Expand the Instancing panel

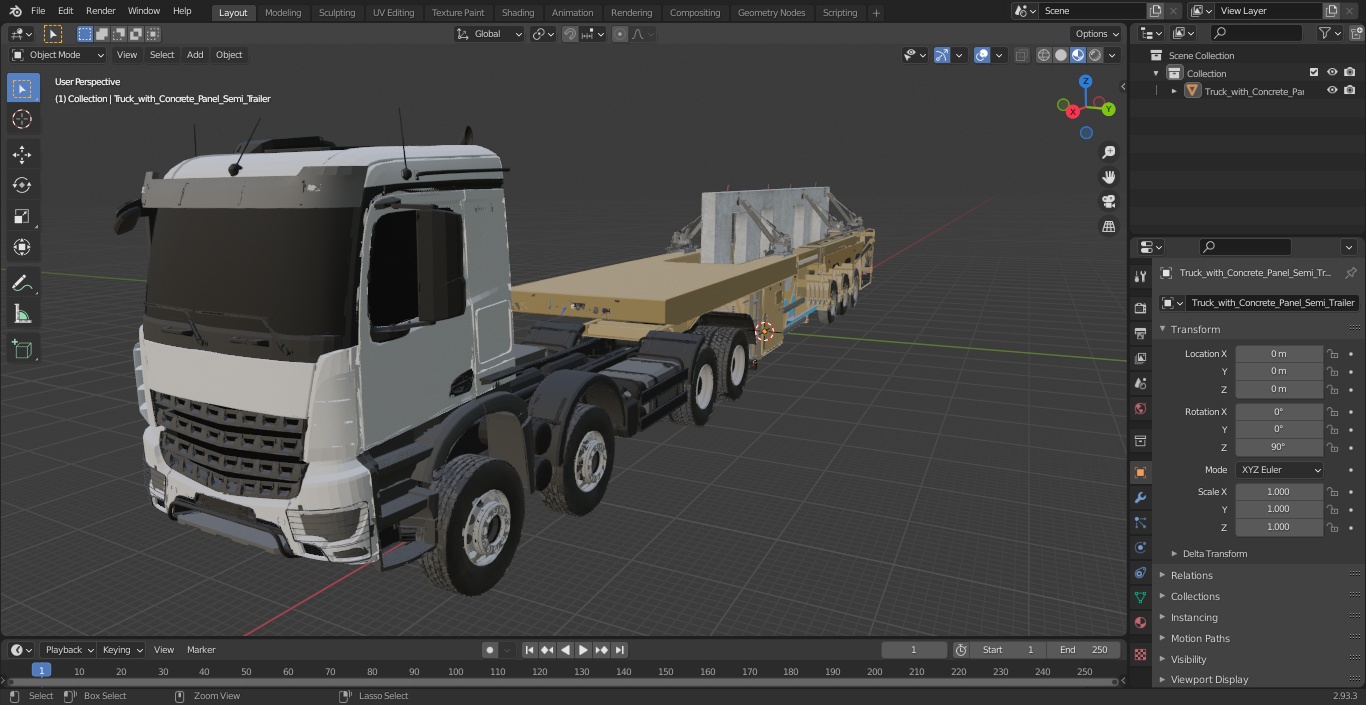coord(1194,617)
